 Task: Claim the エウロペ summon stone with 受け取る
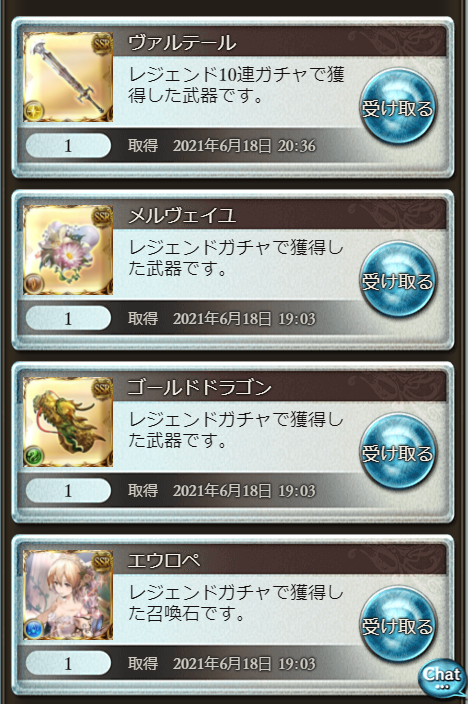[x=397, y=624]
